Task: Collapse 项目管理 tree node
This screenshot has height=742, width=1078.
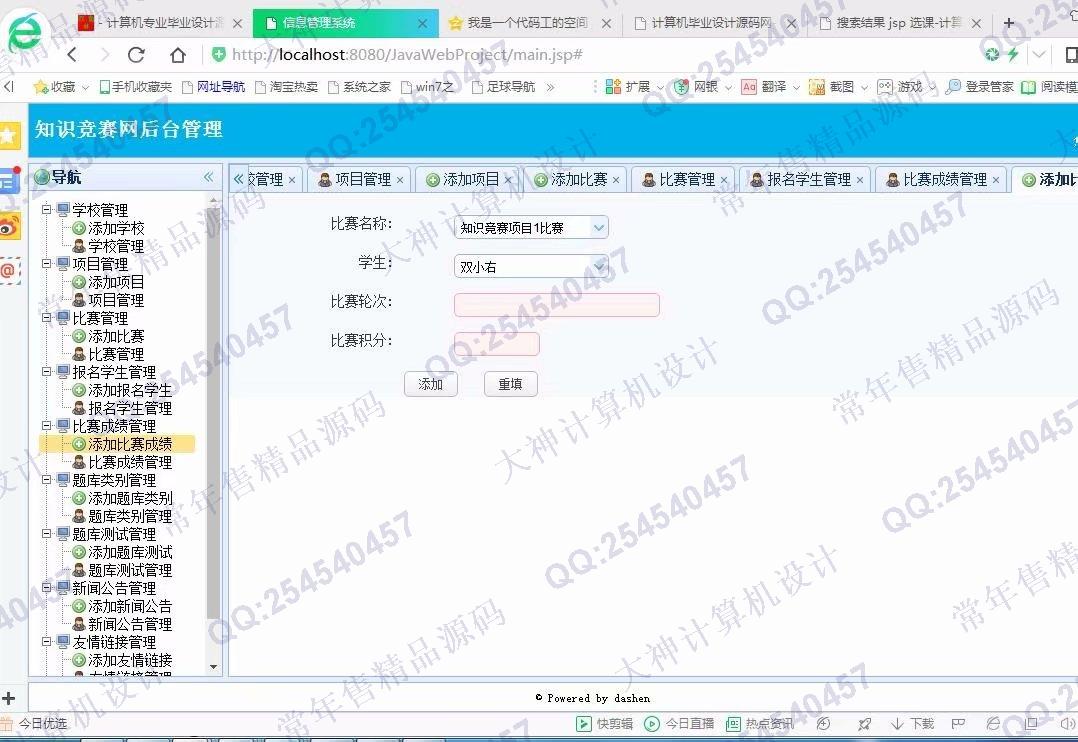Action: (47, 263)
